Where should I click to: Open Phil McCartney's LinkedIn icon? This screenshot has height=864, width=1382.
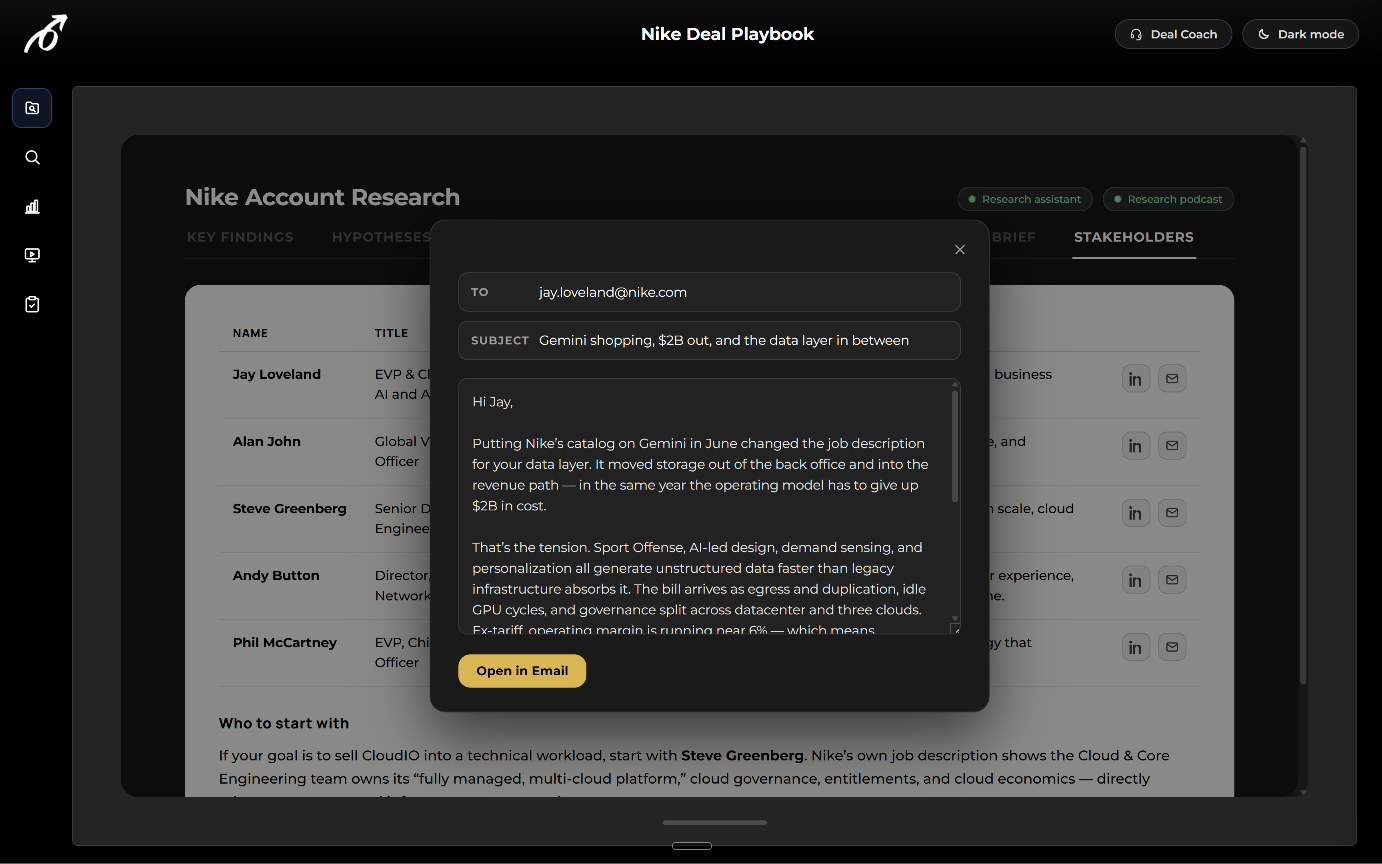click(x=1135, y=647)
